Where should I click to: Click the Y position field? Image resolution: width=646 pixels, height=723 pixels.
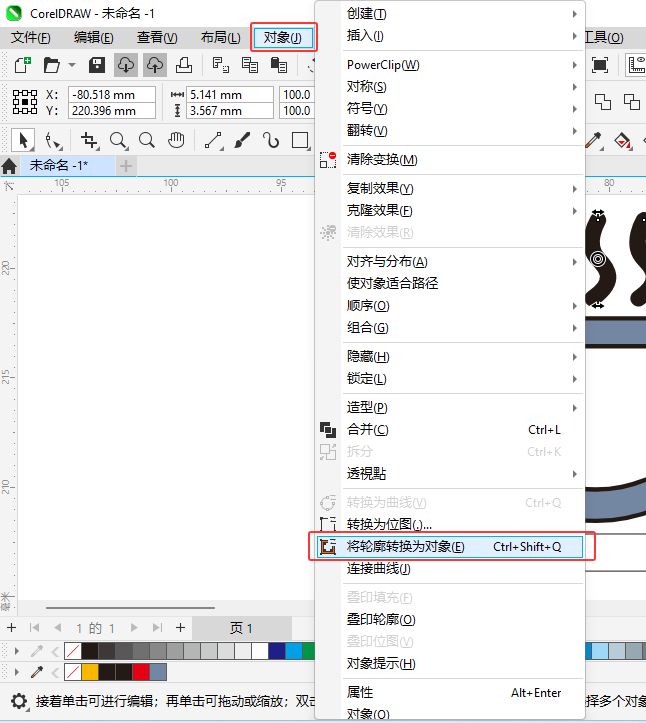(112, 111)
